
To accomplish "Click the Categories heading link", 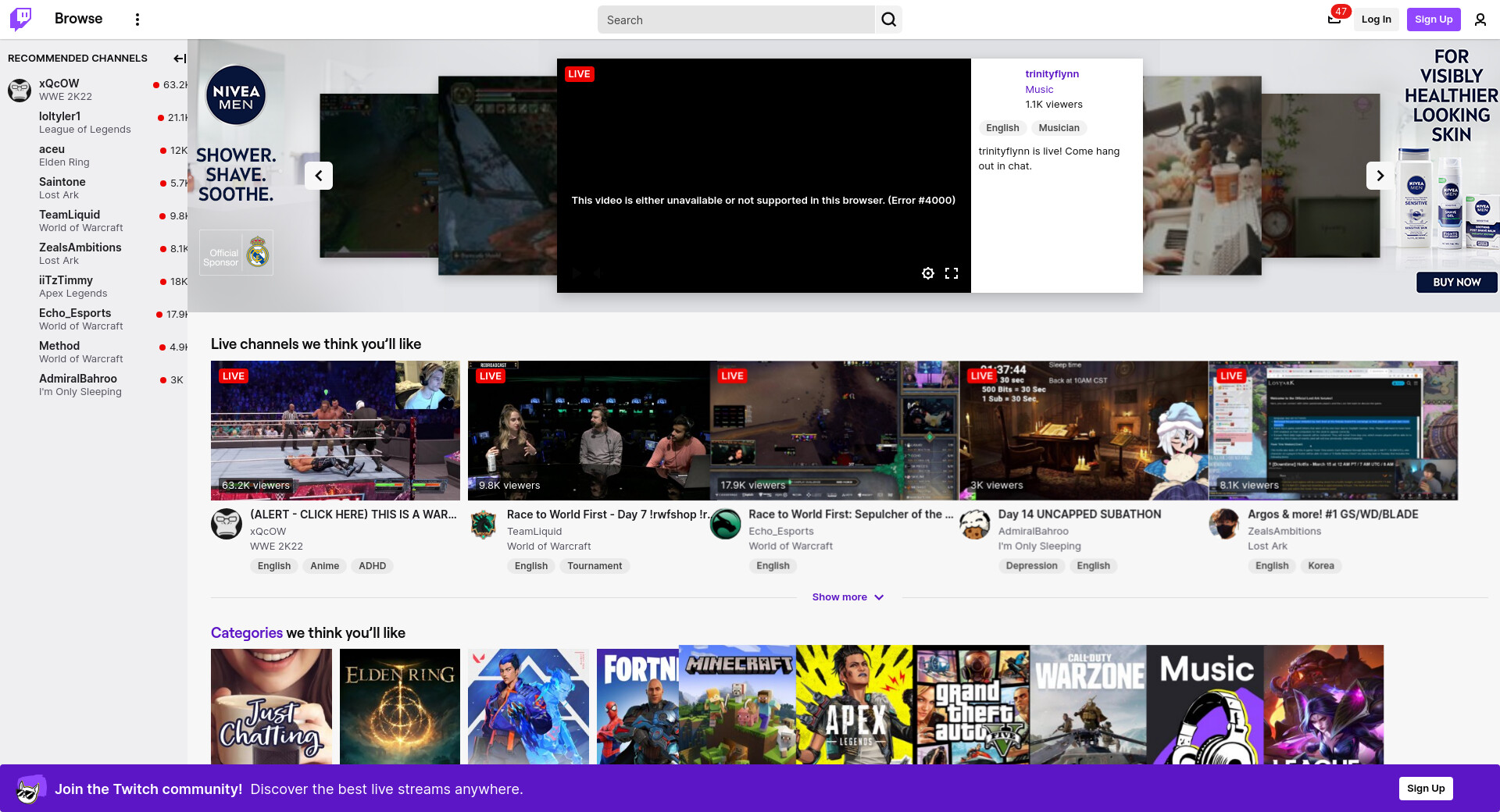I will click(x=246, y=633).
